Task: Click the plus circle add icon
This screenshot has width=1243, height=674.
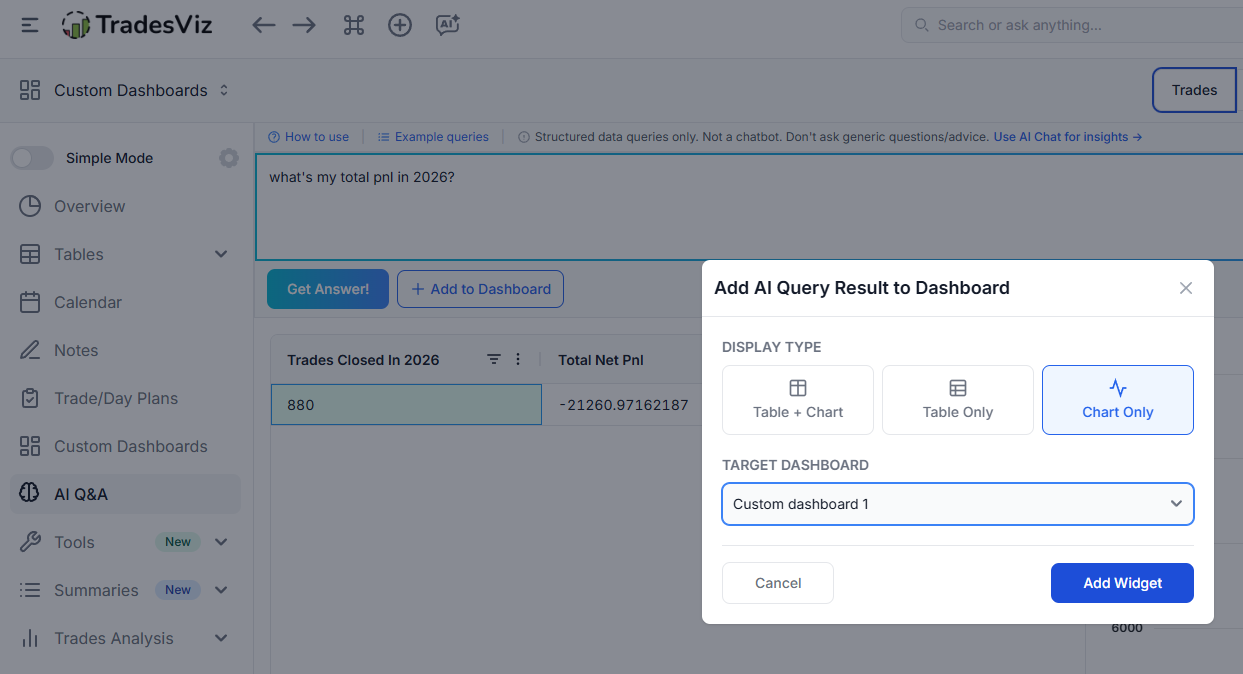Action: tap(400, 25)
